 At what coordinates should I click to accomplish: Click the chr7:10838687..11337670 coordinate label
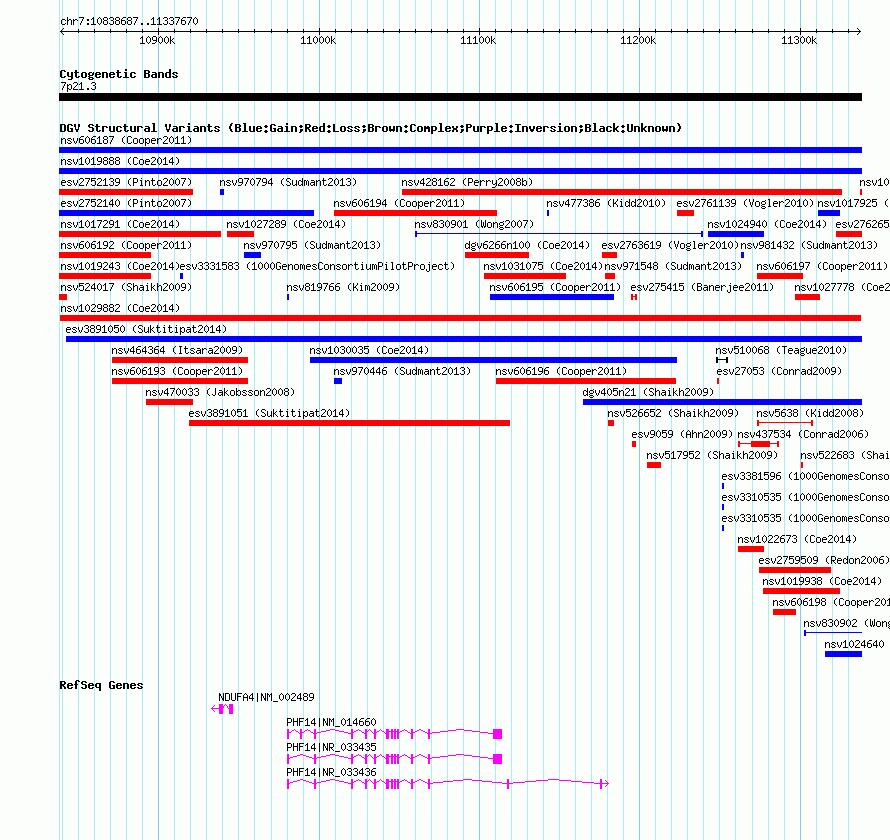pos(129,21)
